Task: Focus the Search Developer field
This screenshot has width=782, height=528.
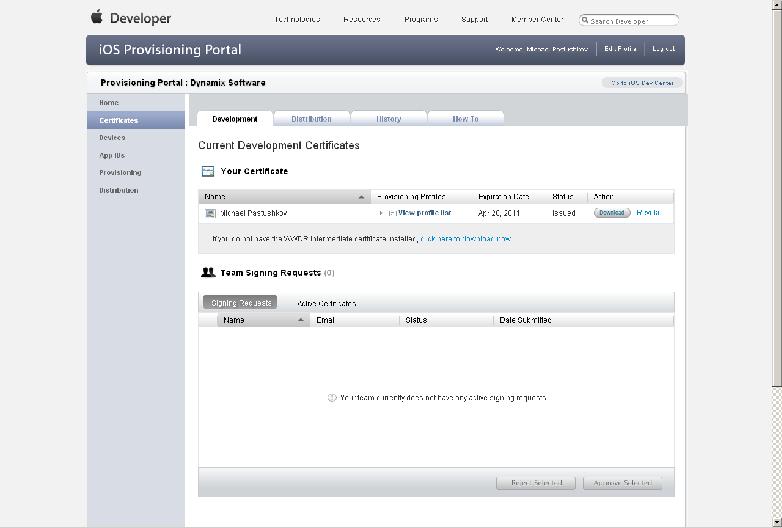Action: pos(629,20)
